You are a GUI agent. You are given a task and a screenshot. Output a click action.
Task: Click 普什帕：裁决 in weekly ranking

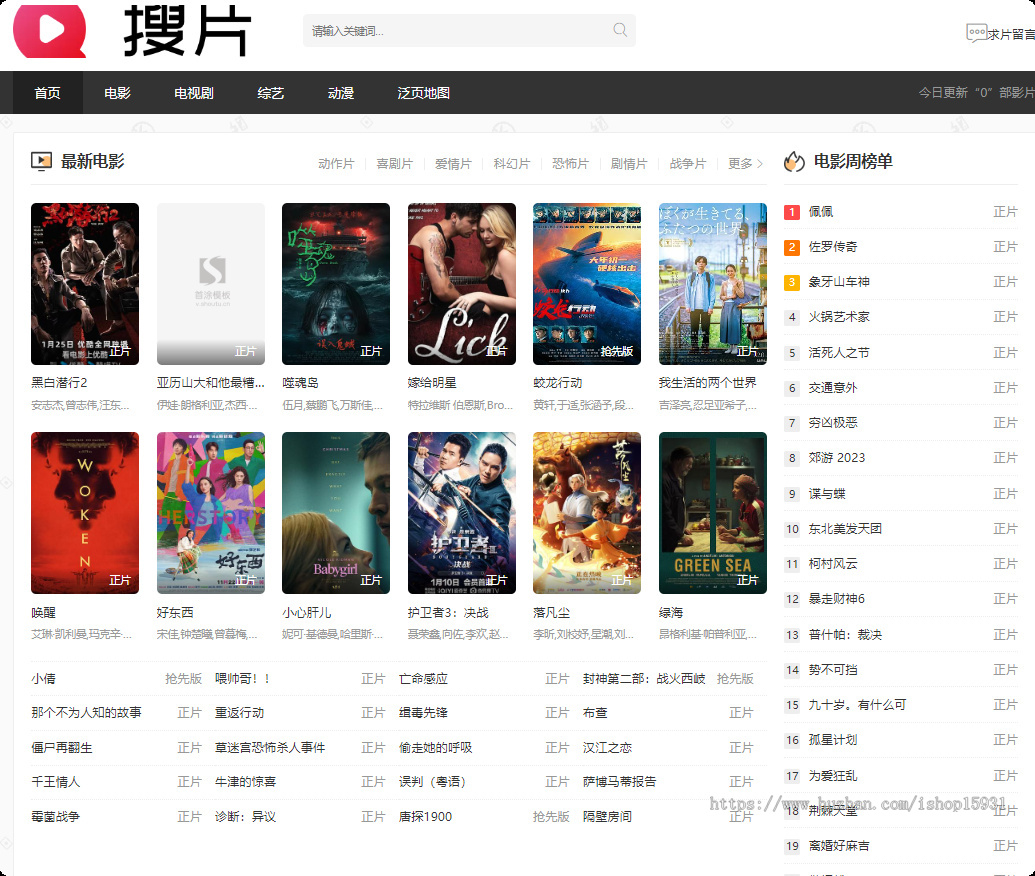click(846, 635)
